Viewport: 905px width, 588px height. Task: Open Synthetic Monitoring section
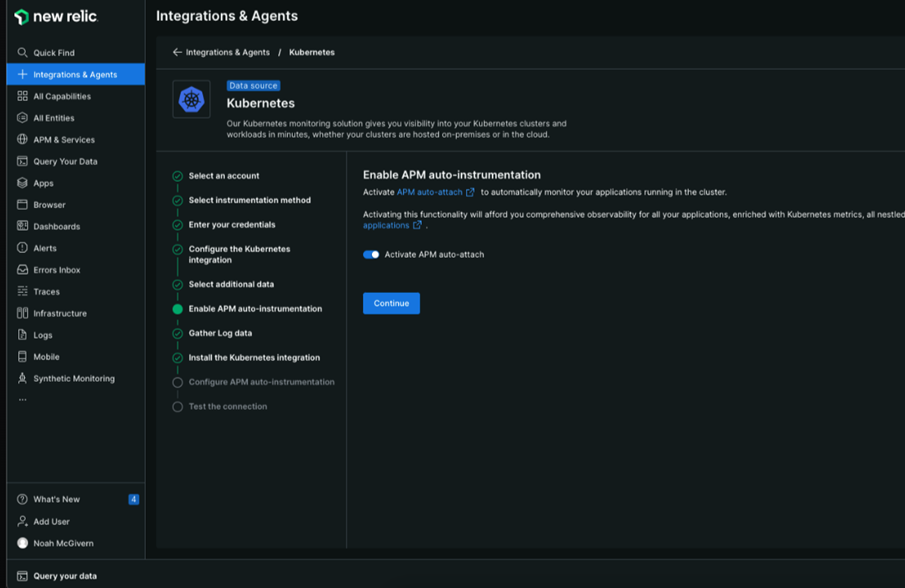[x=76, y=378]
